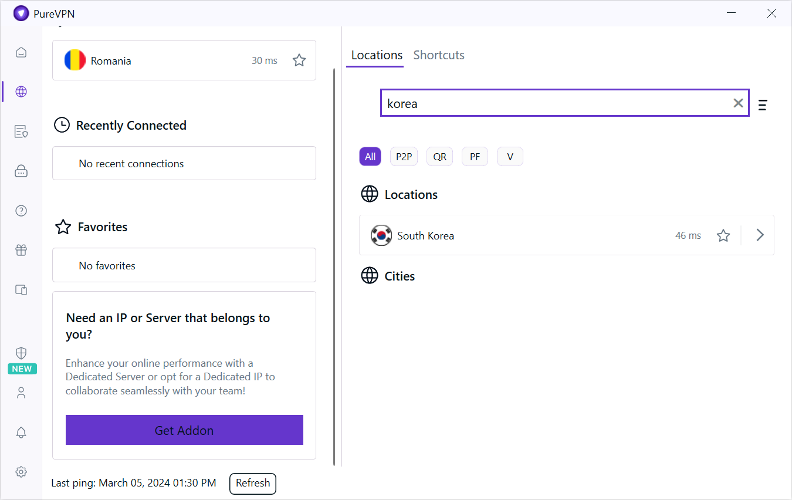Image resolution: width=792 pixels, height=500 pixels.
Task: Switch to the Shortcuts tab
Action: coord(439,55)
